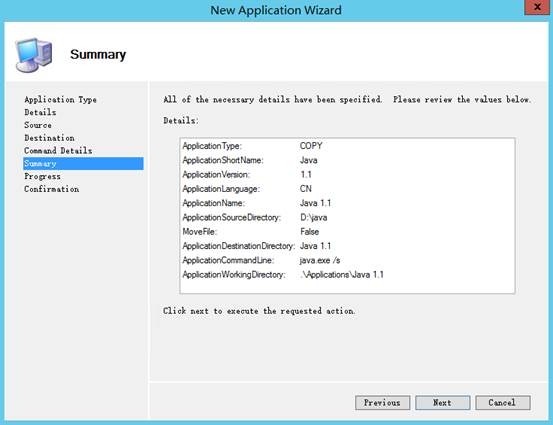553x425 pixels.
Task: Click the New Application Wizard title
Action: click(276, 10)
